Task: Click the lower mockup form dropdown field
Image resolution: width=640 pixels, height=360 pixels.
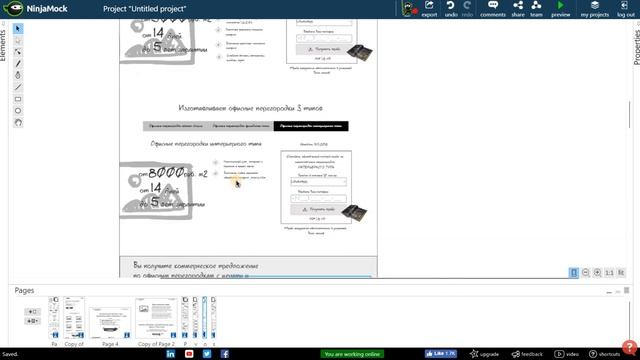Action: pyautogui.click(x=318, y=182)
